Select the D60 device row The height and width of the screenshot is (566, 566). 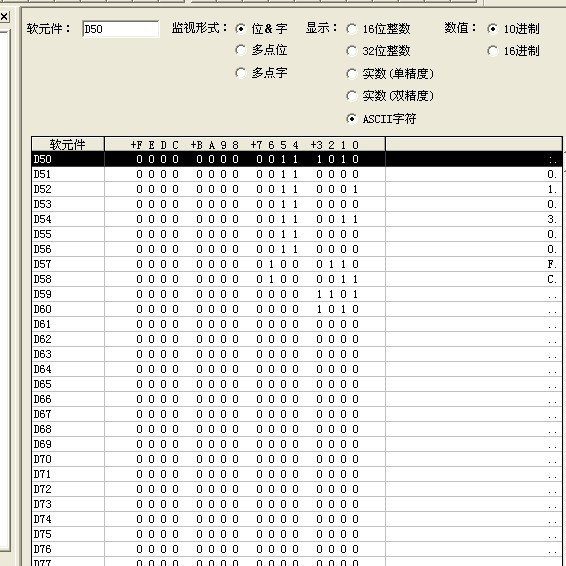pyautogui.click(x=297, y=309)
